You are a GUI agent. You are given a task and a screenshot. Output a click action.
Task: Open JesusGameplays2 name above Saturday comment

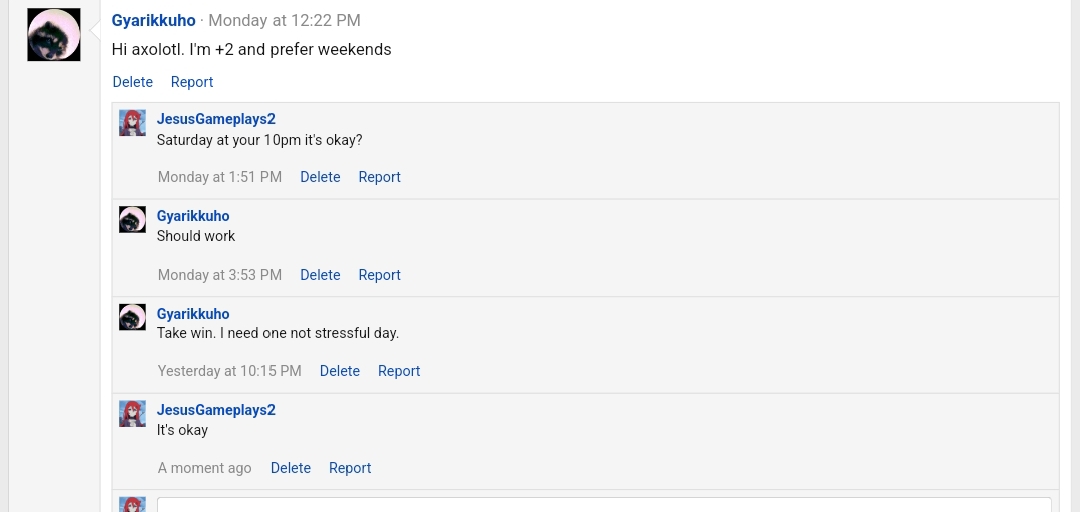click(x=216, y=119)
